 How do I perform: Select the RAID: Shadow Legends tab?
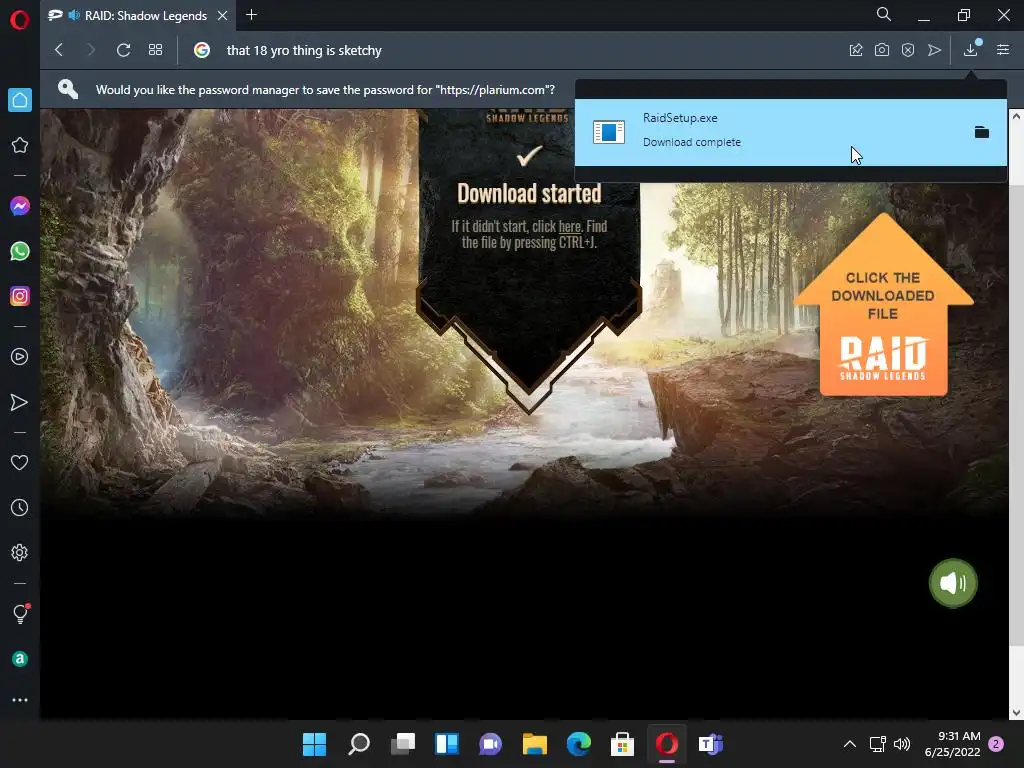click(x=138, y=16)
